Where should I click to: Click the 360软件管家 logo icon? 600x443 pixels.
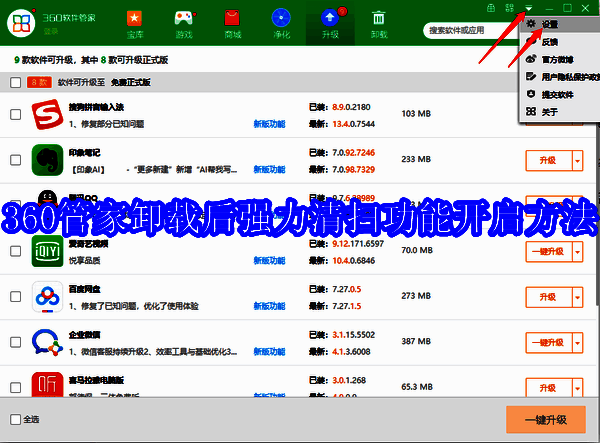(x=21, y=23)
